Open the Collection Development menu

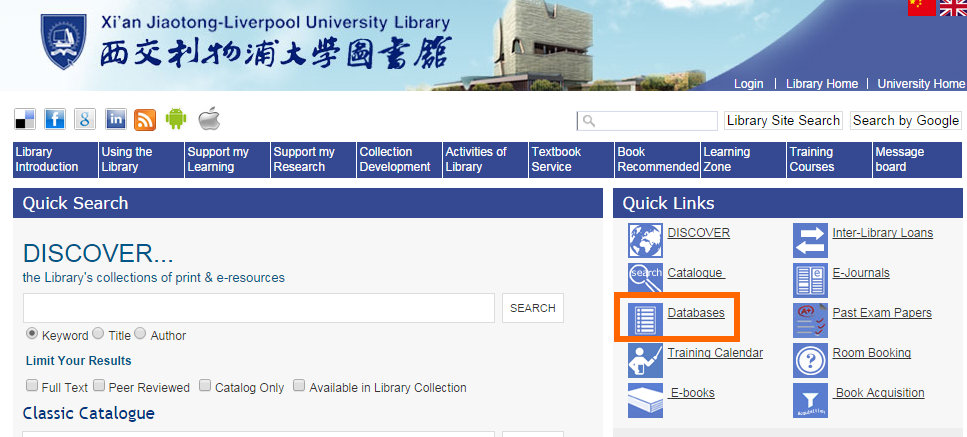point(400,160)
